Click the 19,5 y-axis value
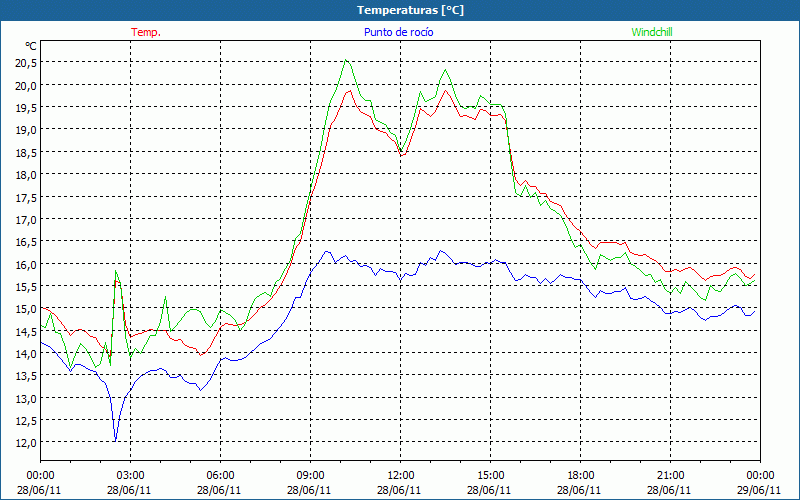The image size is (800, 500). click(28, 108)
